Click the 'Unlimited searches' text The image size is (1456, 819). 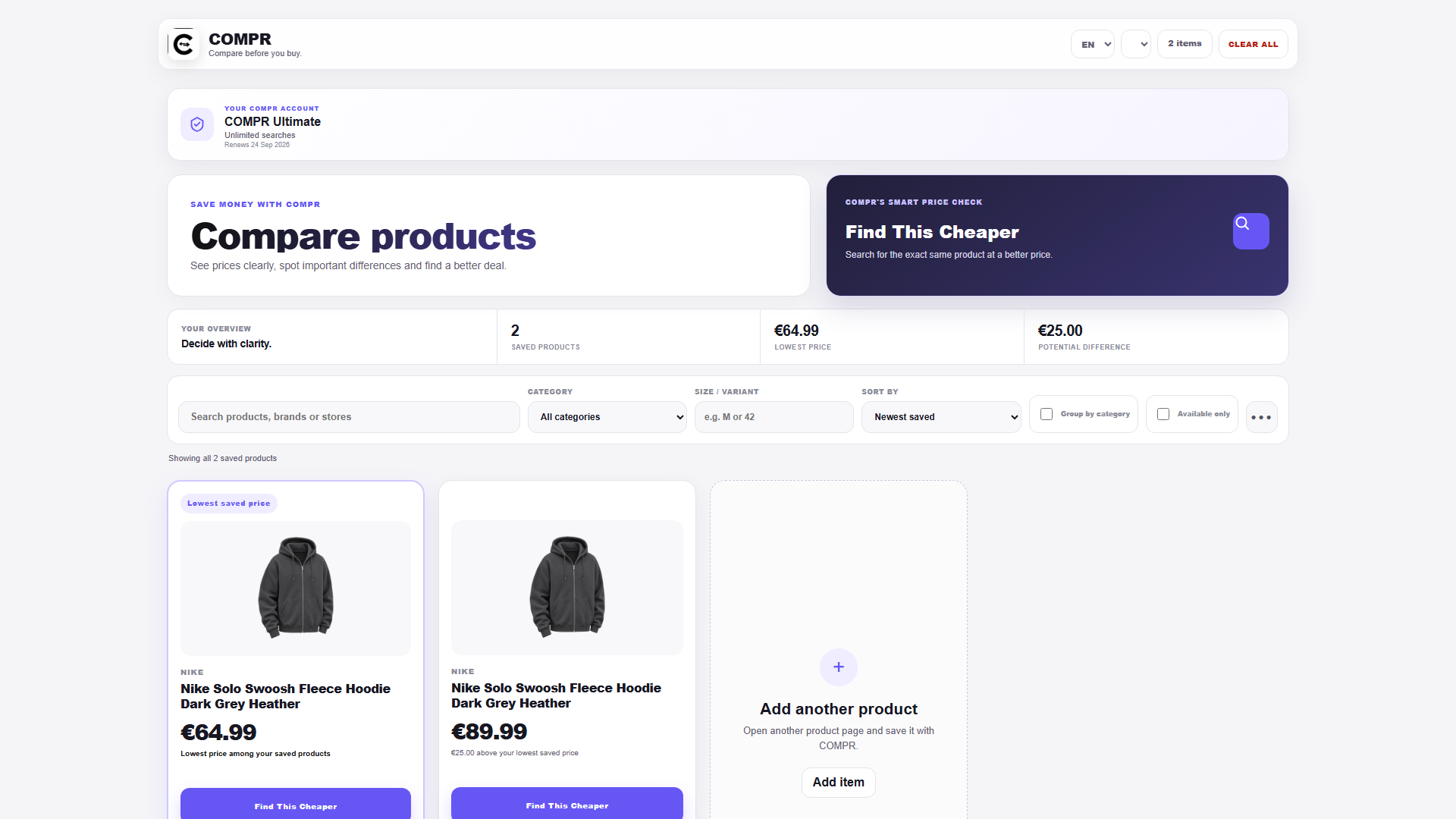coord(259,135)
